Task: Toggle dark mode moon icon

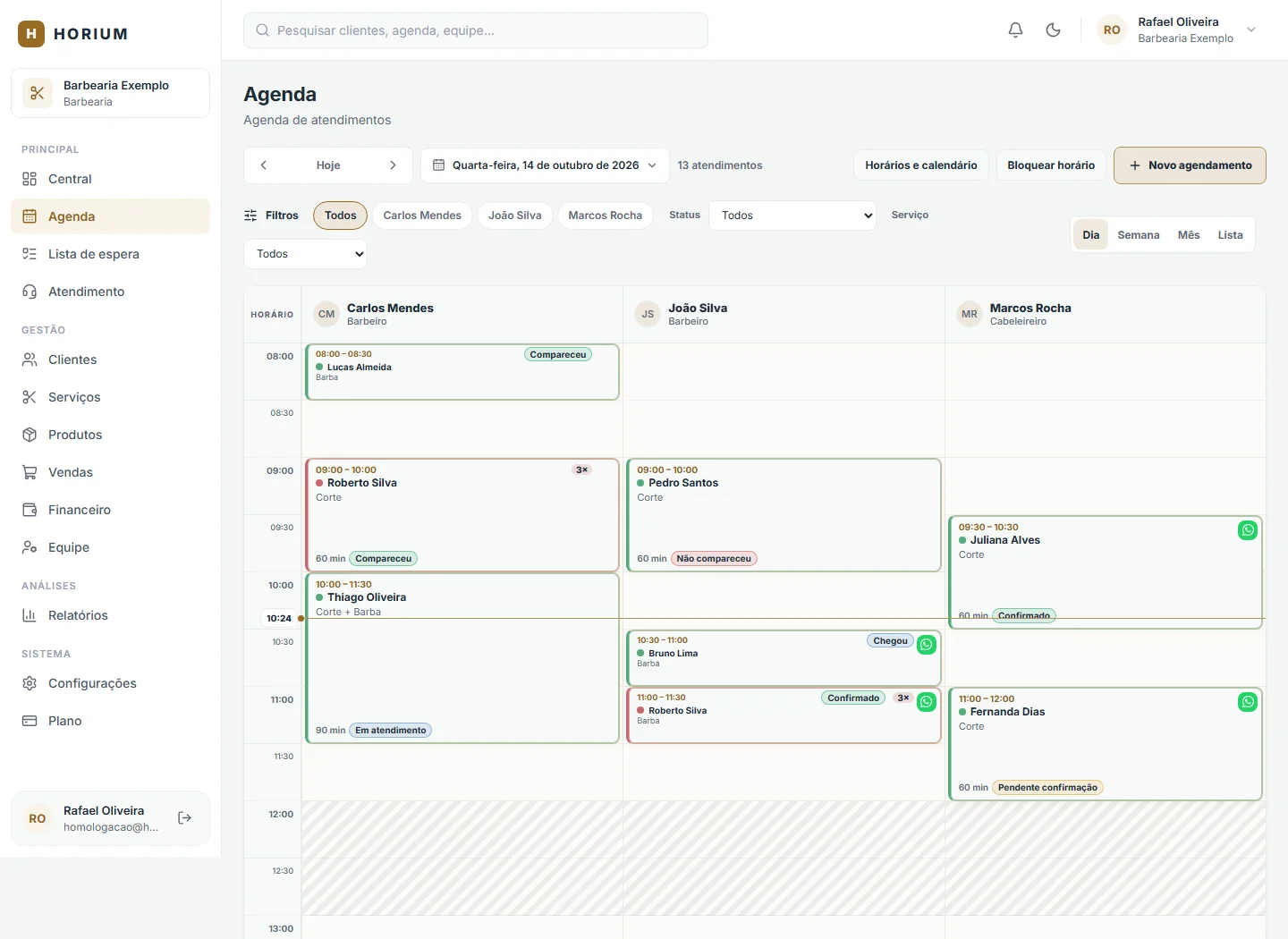Action: [x=1054, y=30]
